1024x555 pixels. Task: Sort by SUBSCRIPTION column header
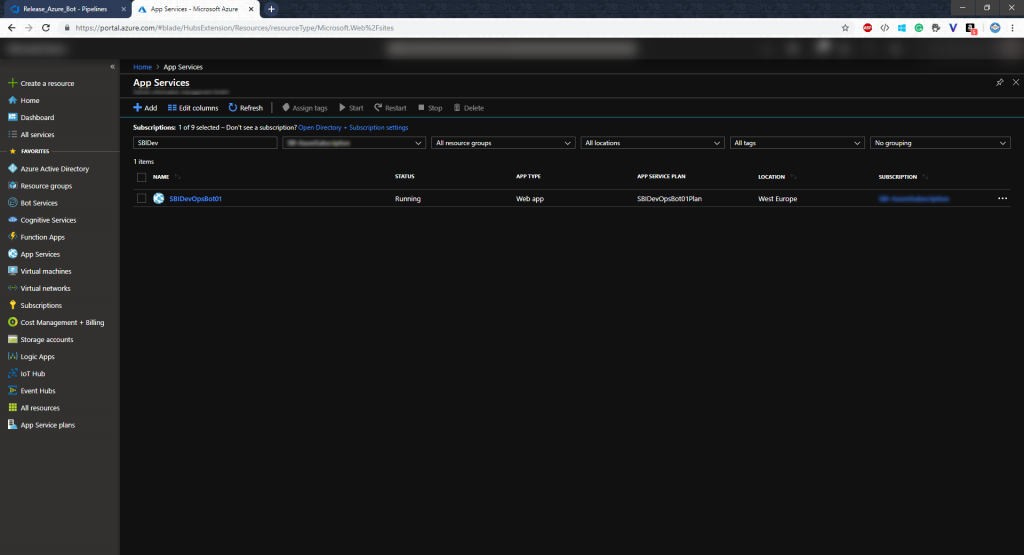click(897, 177)
